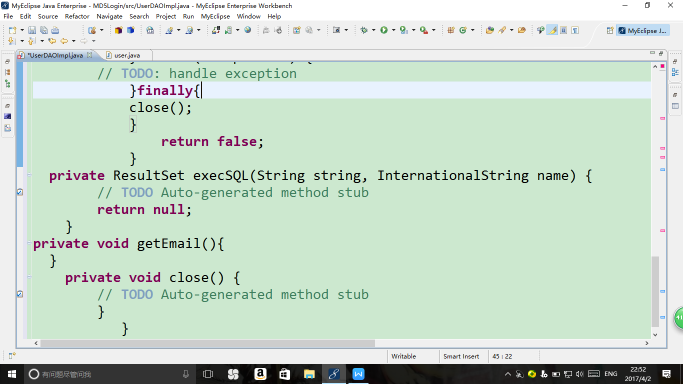Image resolution: width=683 pixels, height=384 pixels.
Task: Save the current file
Action: coord(32,30)
